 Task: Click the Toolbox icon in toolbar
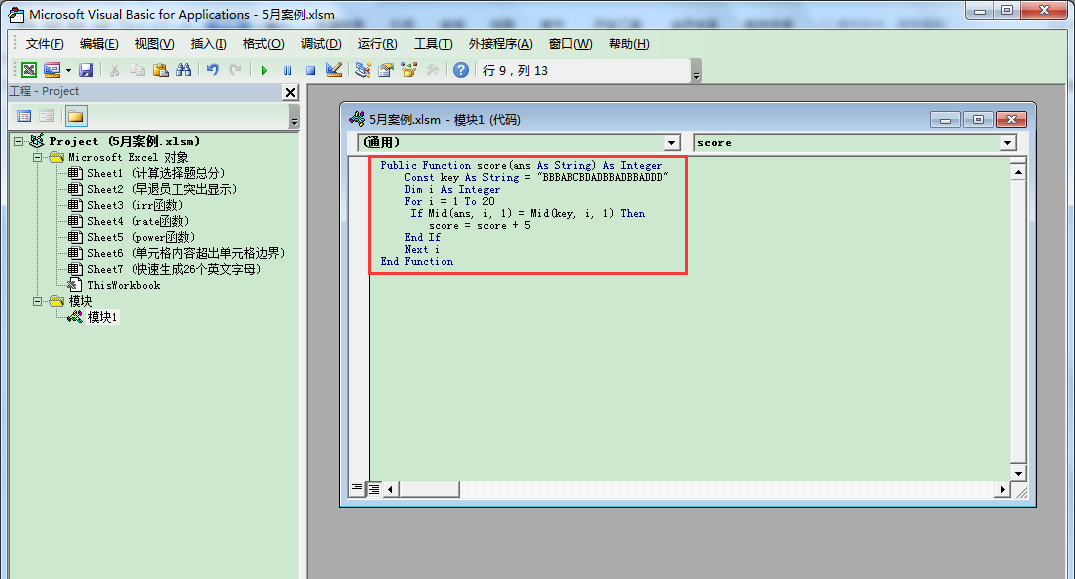tap(433, 70)
